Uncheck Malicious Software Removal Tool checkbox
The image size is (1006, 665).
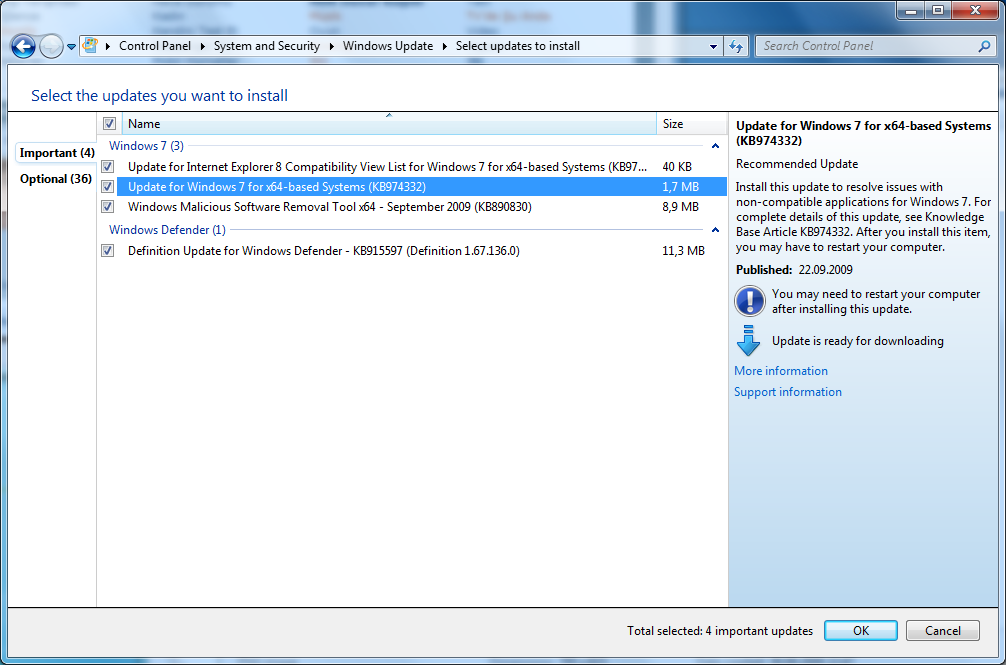point(108,206)
